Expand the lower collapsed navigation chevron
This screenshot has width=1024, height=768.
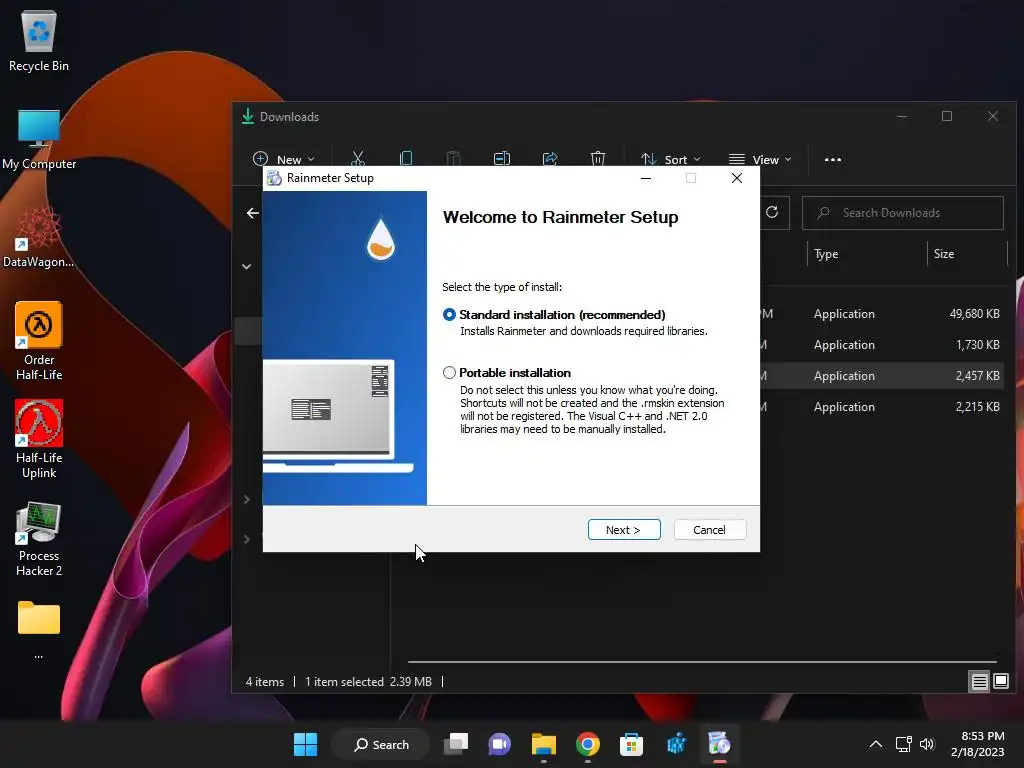pos(246,539)
